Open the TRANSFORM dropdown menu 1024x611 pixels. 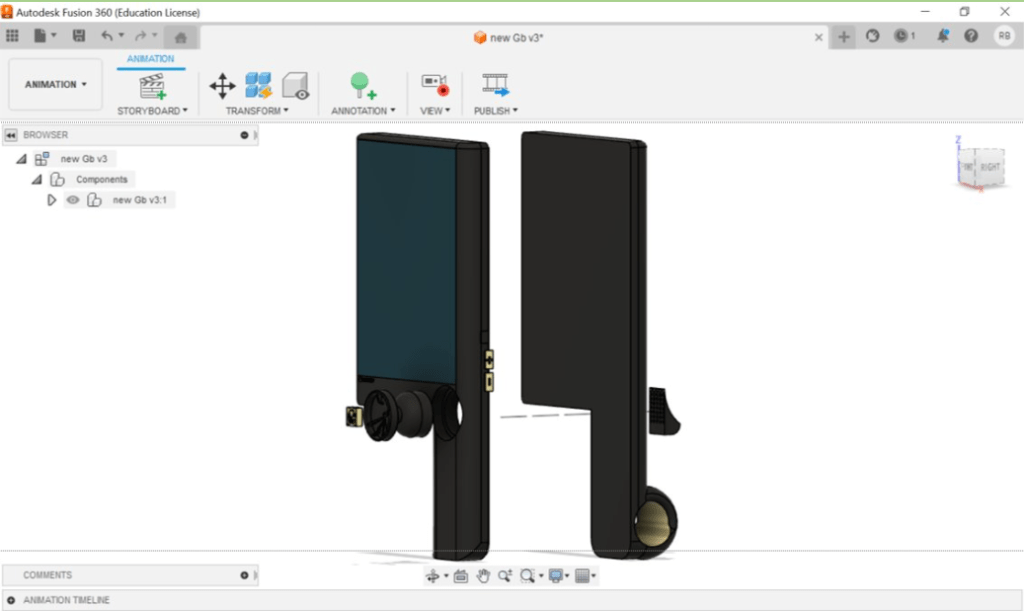256,111
